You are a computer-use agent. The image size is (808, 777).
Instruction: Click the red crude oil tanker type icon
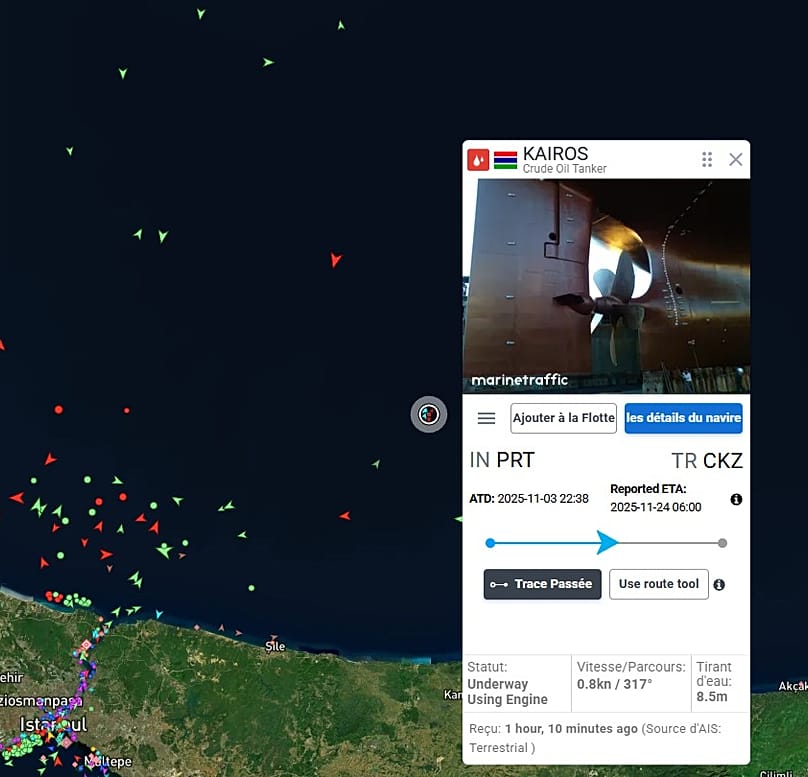pyautogui.click(x=478, y=160)
